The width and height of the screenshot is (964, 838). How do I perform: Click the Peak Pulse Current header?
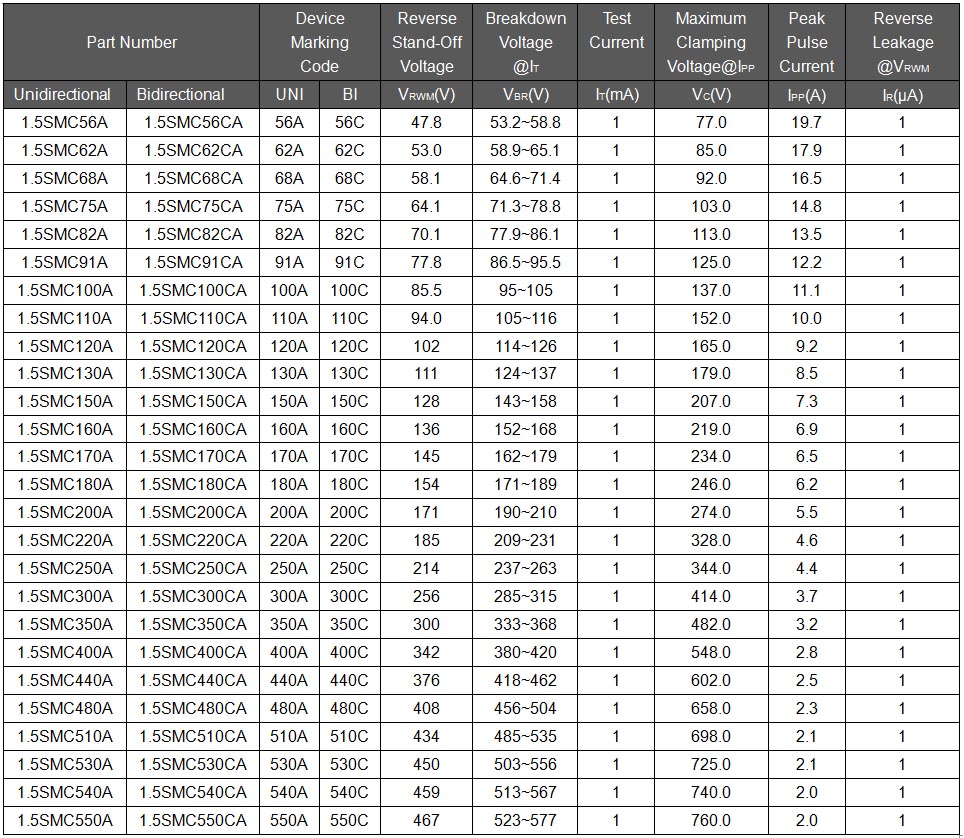pos(806,43)
